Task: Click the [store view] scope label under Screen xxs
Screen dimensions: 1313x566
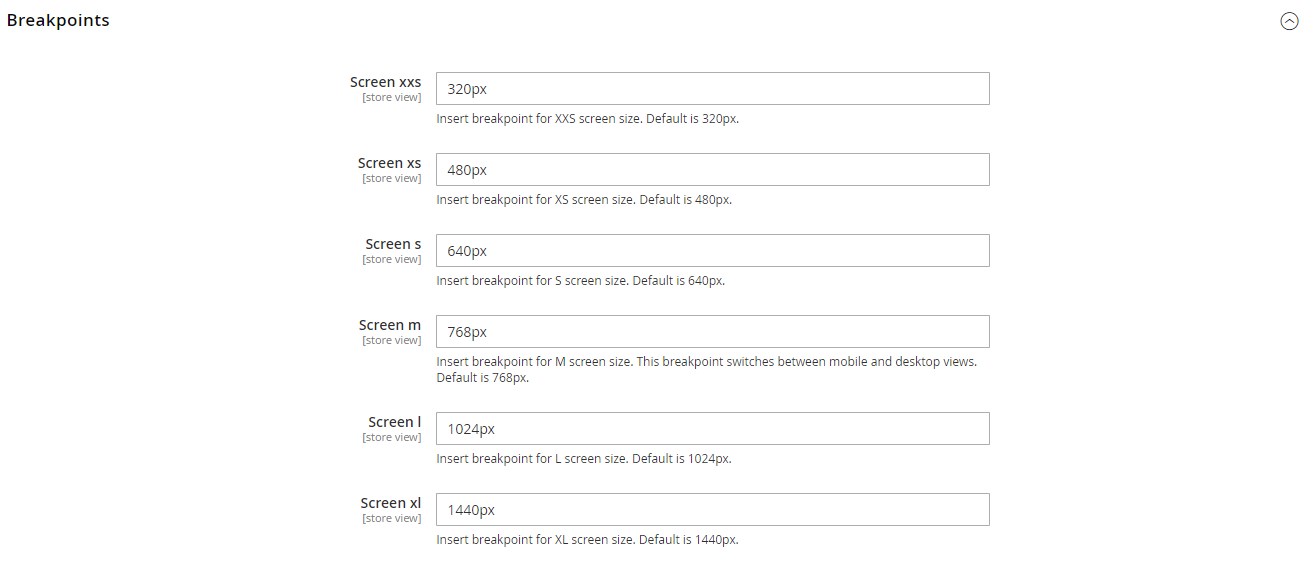Action: (x=391, y=98)
